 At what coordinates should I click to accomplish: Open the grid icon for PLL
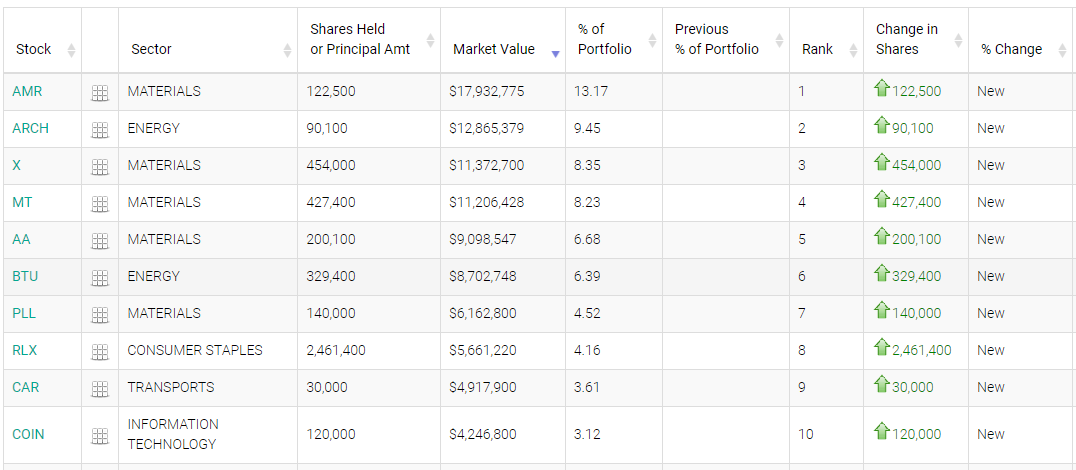click(x=100, y=315)
